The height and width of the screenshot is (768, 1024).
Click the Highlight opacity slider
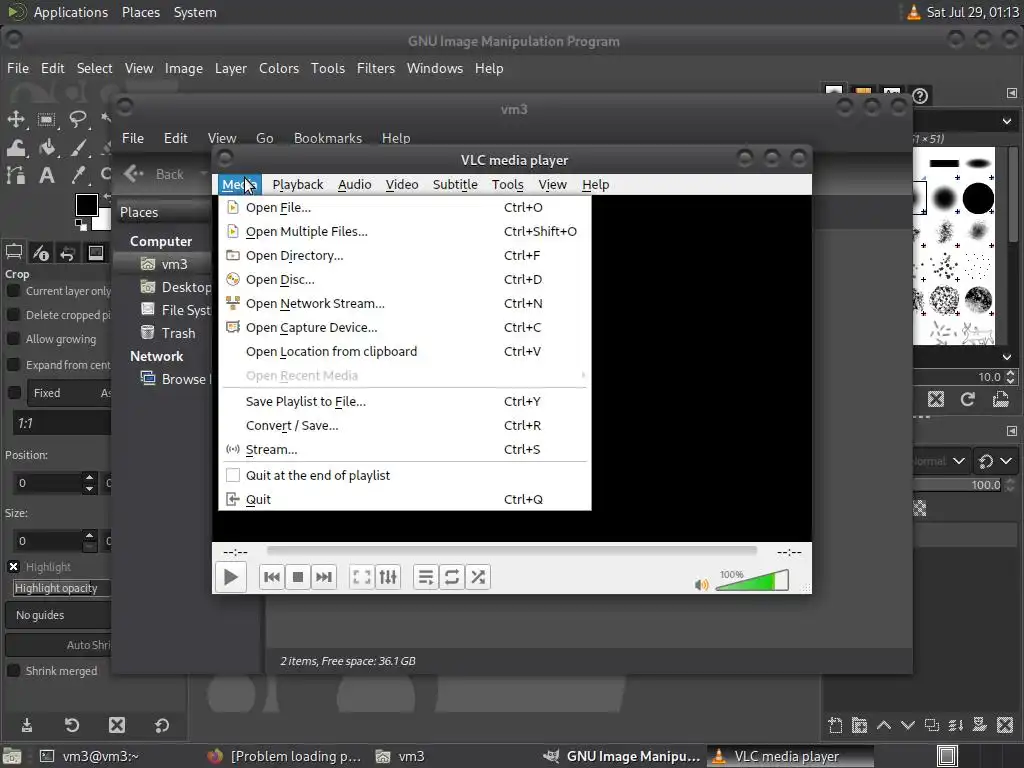point(62,588)
